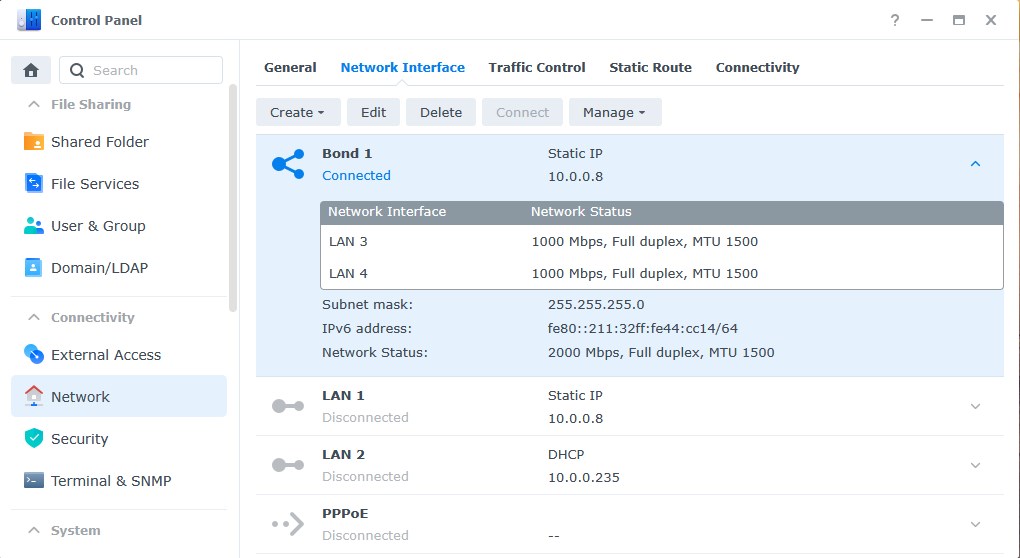1020x558 pixels.
Task: Switch to the Traffic Control tab
Action: (537, 67)
